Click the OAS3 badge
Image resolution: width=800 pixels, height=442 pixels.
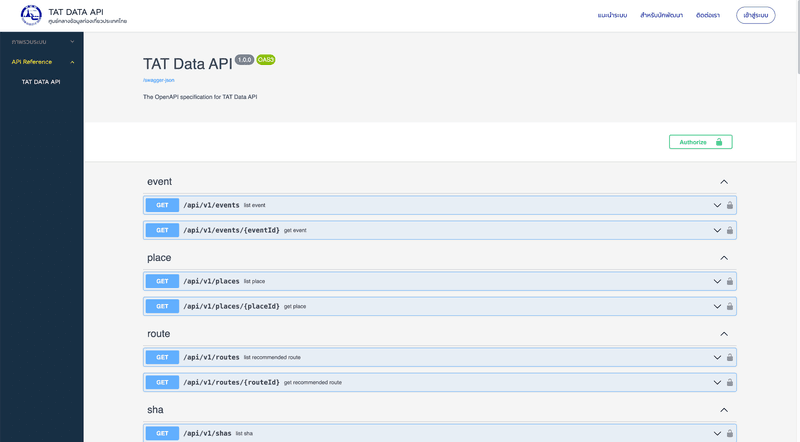(x=266, y=60)
